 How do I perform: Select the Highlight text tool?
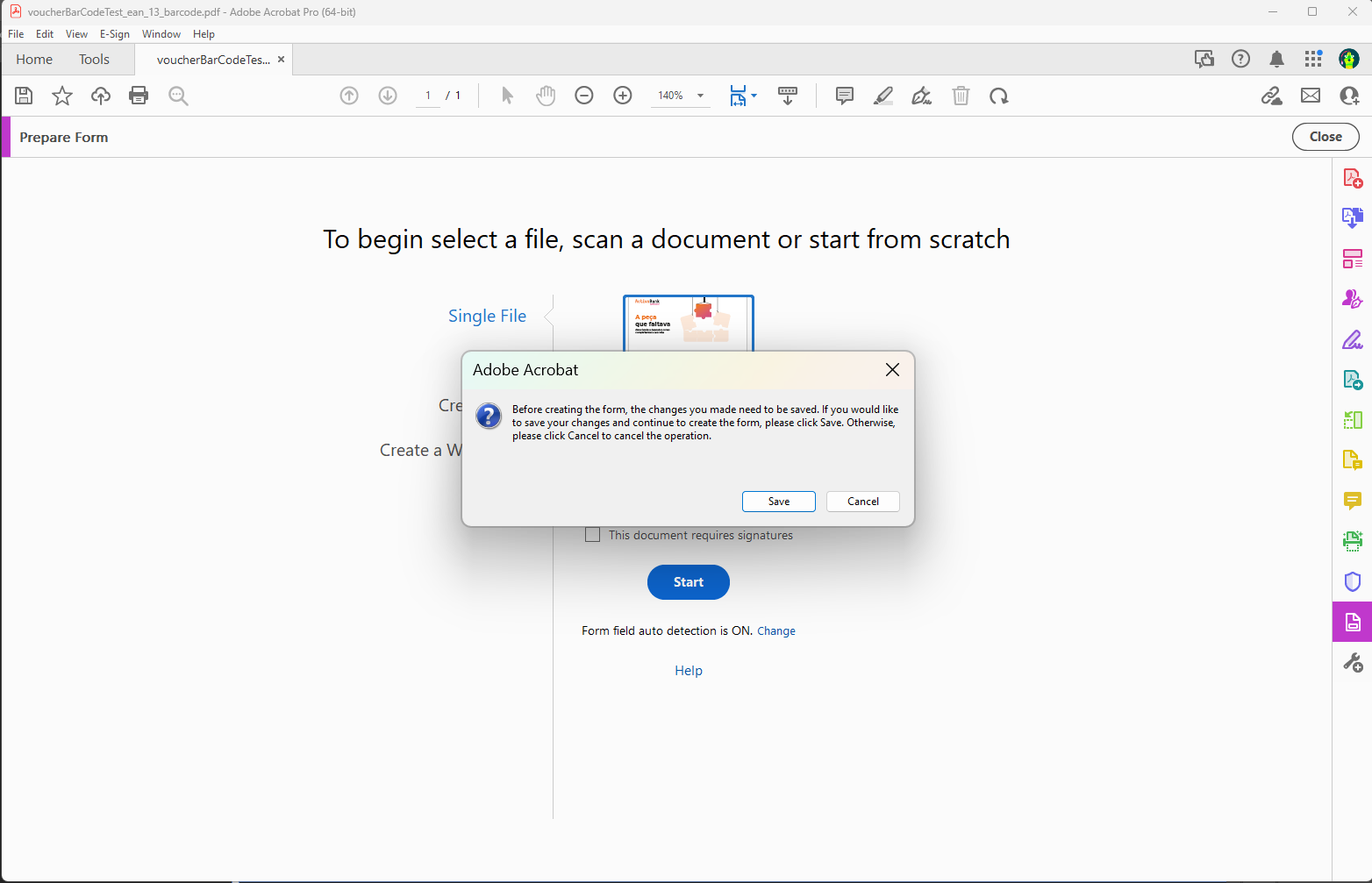pos(883,96)
